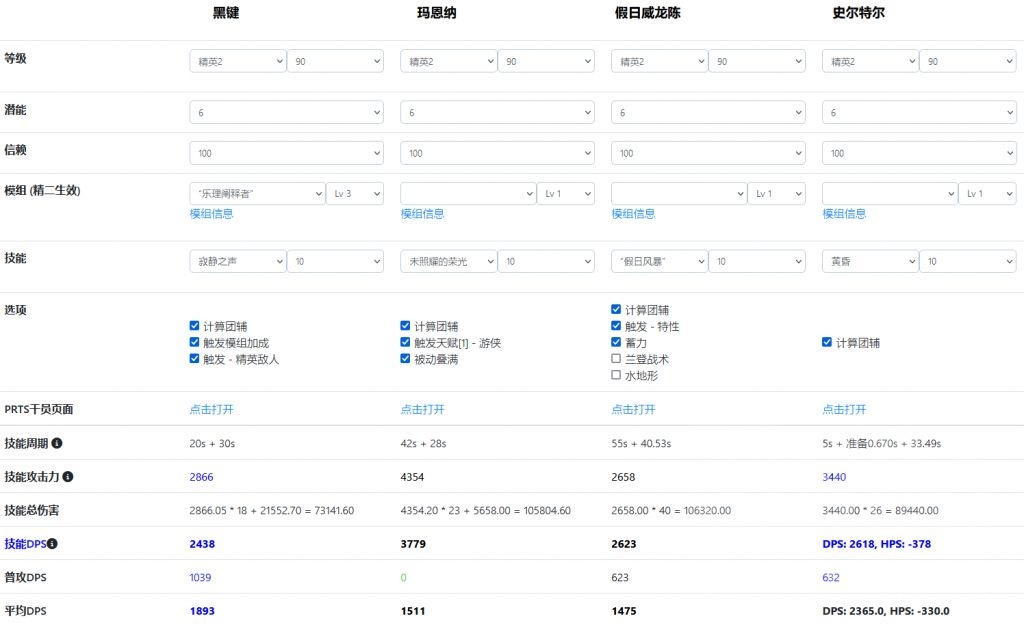
Task: Open the "假日风暴" skill selector
Action: 659,261
